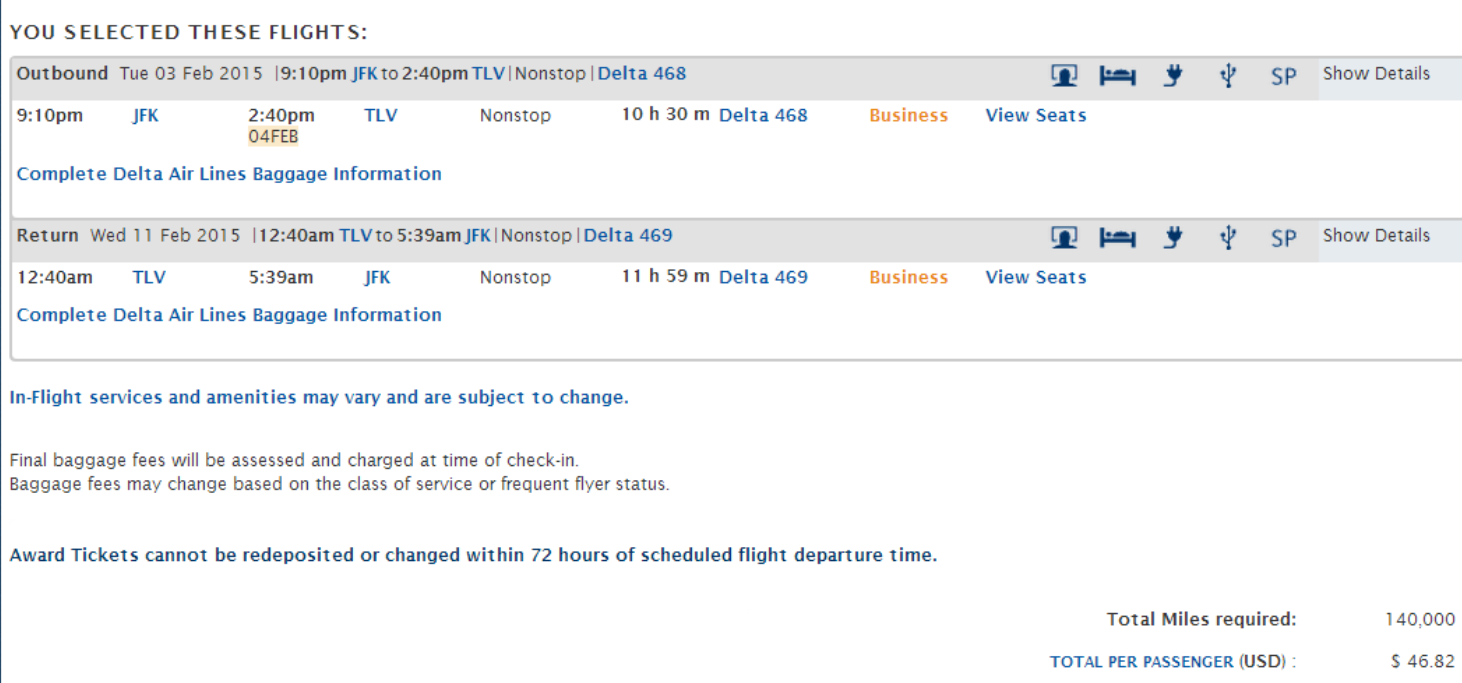
Task: View seats for Delta 469 flight
Action: pos(1035,278)
